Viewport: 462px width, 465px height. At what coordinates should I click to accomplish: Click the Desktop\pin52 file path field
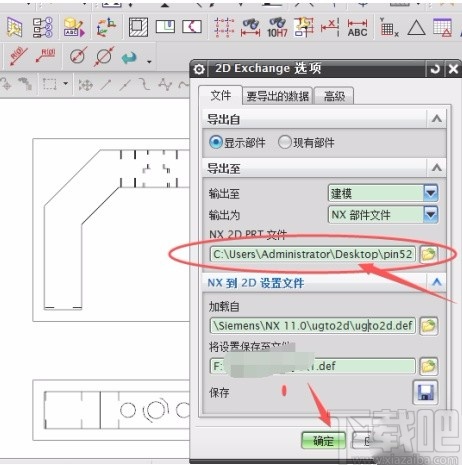click(x=313, y=254)
